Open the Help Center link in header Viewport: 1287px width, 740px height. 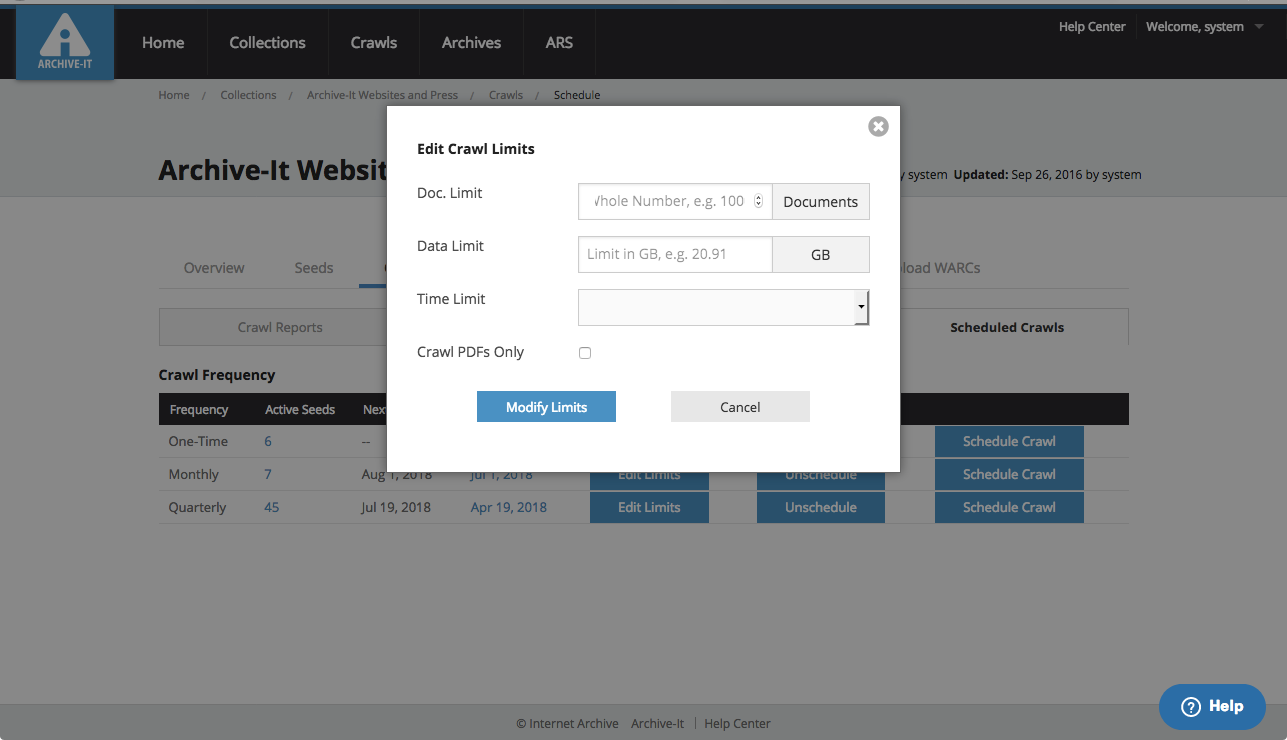click(1091, 27)
